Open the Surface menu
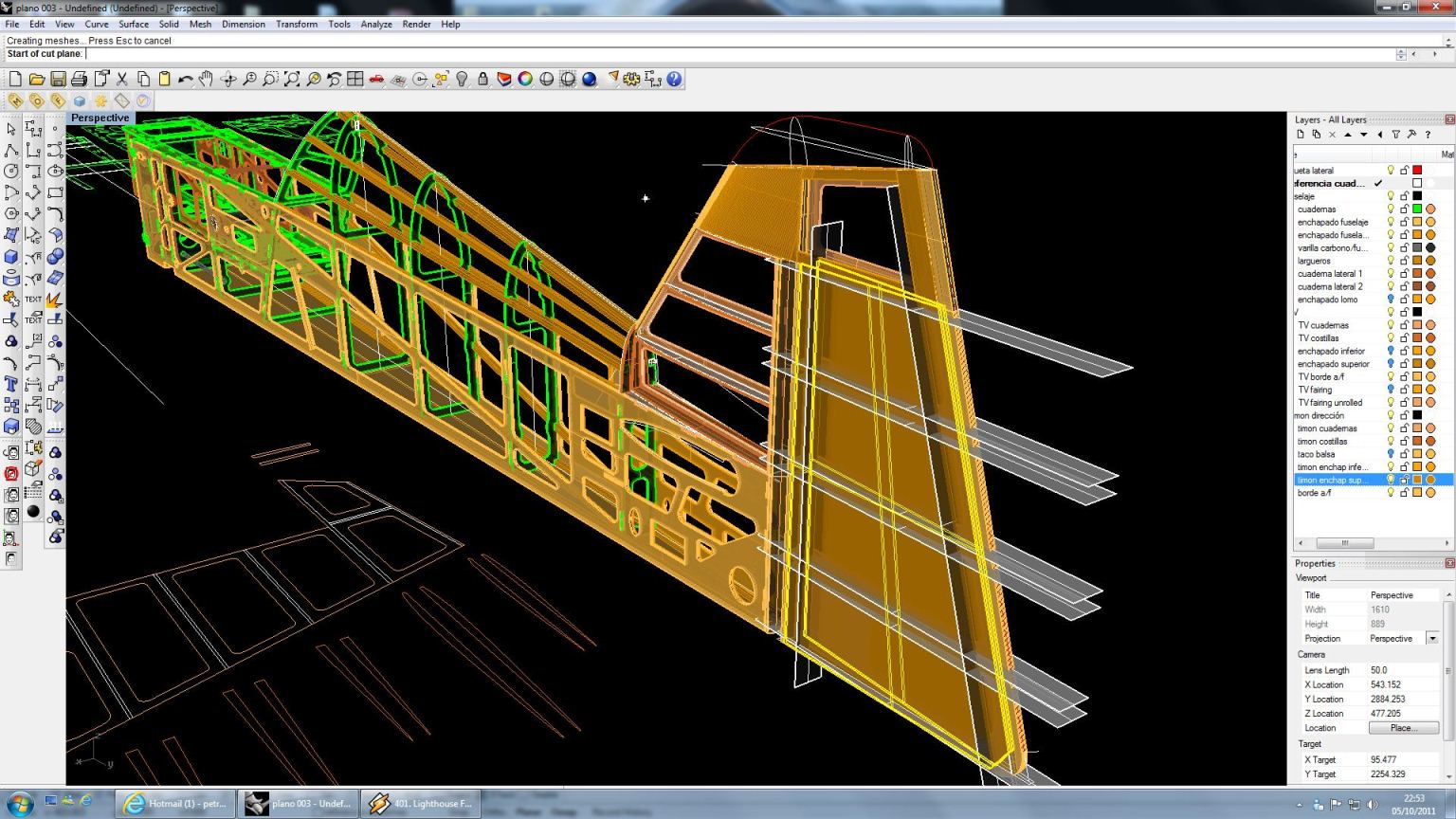This screenshot has width=1456, height=819. pos(133,25)
